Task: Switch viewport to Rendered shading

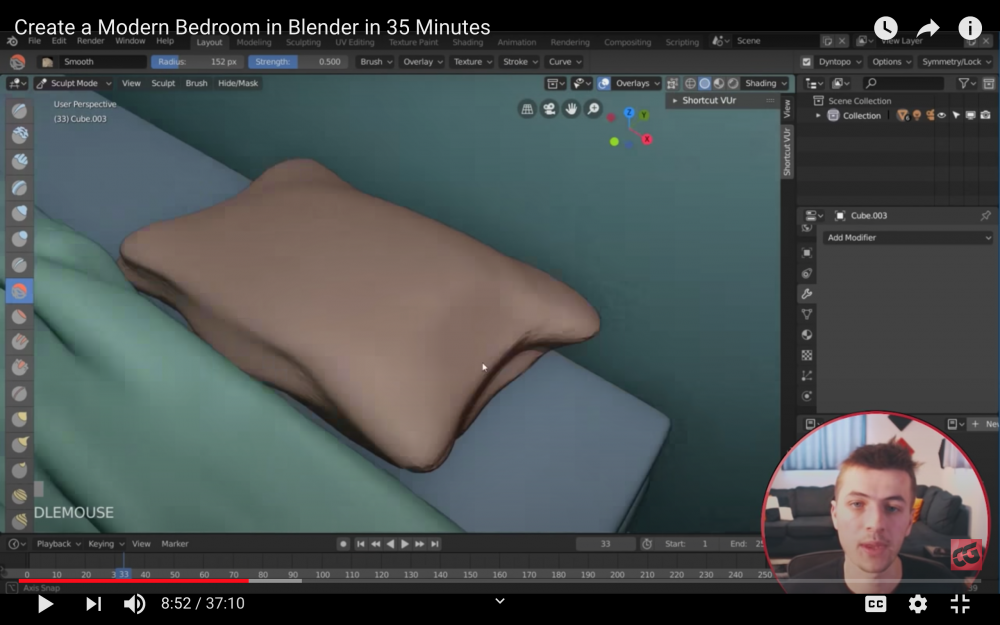Action: (x=733, y=84)
